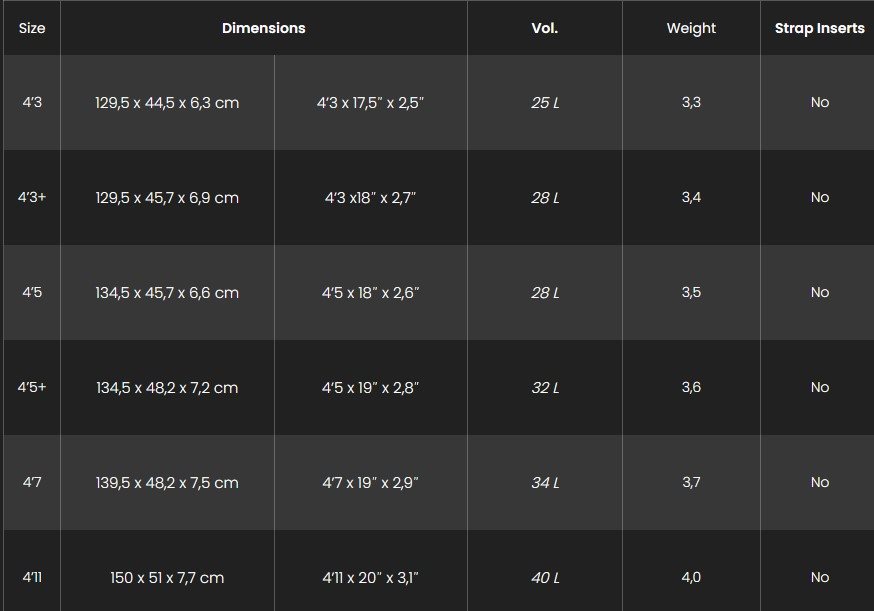Image resolution: width=874 pixels, height=611 pixels.
Task: Click the Strap Inserts column header
Action: [819, 28]
